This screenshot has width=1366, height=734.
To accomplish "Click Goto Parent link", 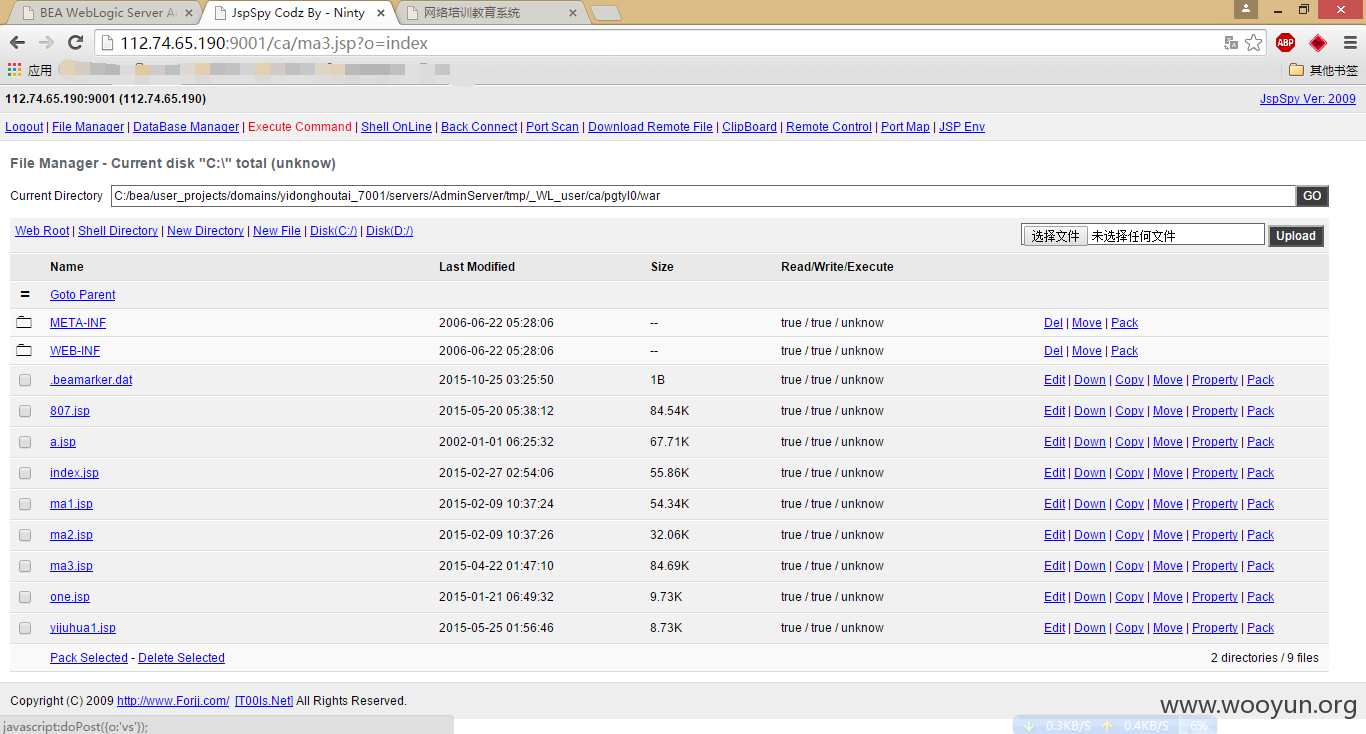I will [x=83, y=295].
